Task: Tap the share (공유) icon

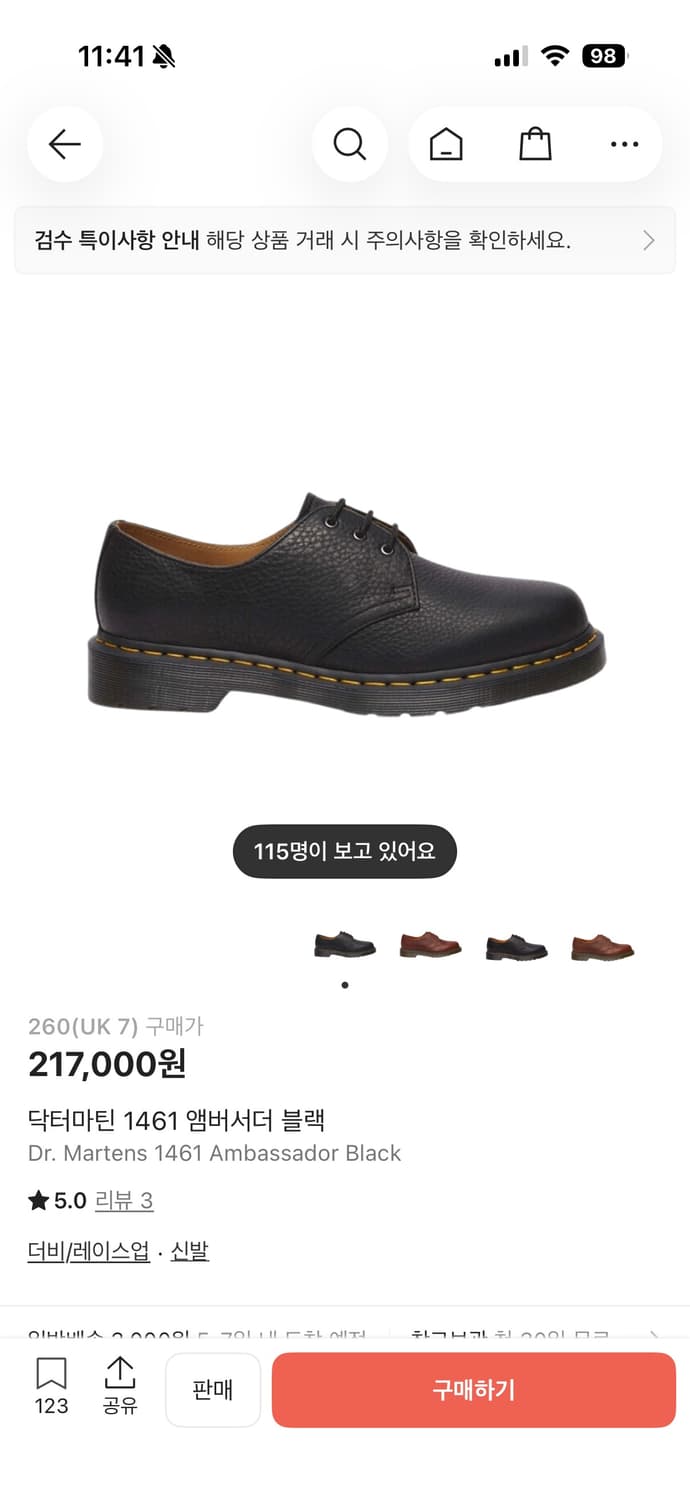Action: (x=120, y=1386)
